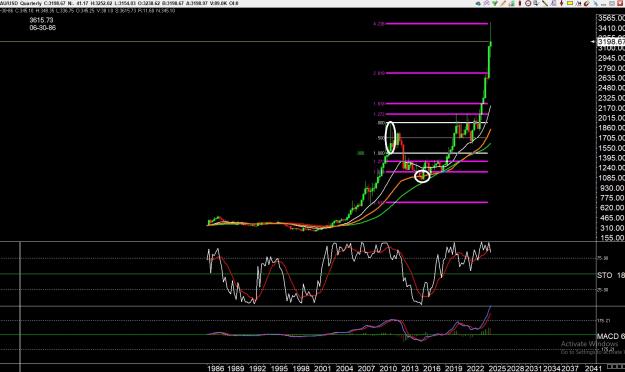Click the wave-shaped M toolbar icon

point(578,3)
